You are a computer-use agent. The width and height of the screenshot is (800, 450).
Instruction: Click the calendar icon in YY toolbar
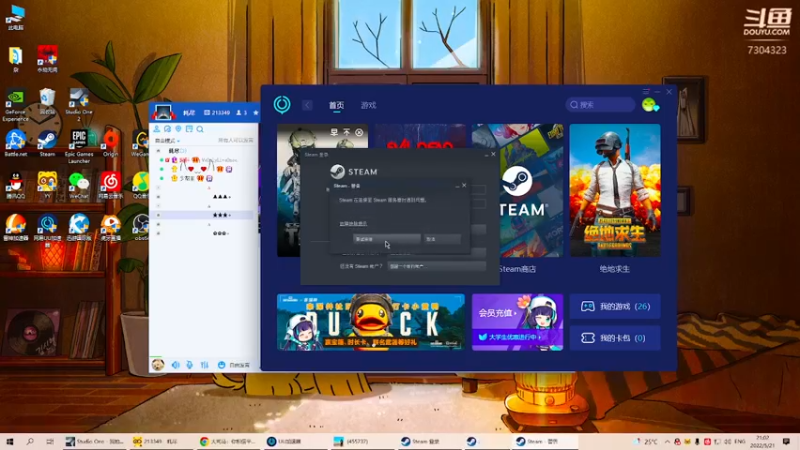point(189,129)
